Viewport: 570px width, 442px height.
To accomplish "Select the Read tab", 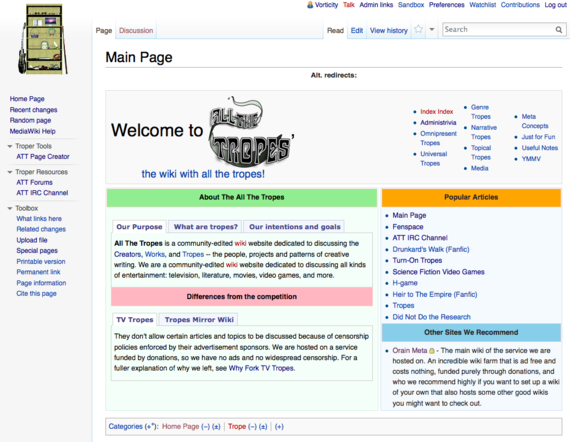I will [x=335, y=31].
